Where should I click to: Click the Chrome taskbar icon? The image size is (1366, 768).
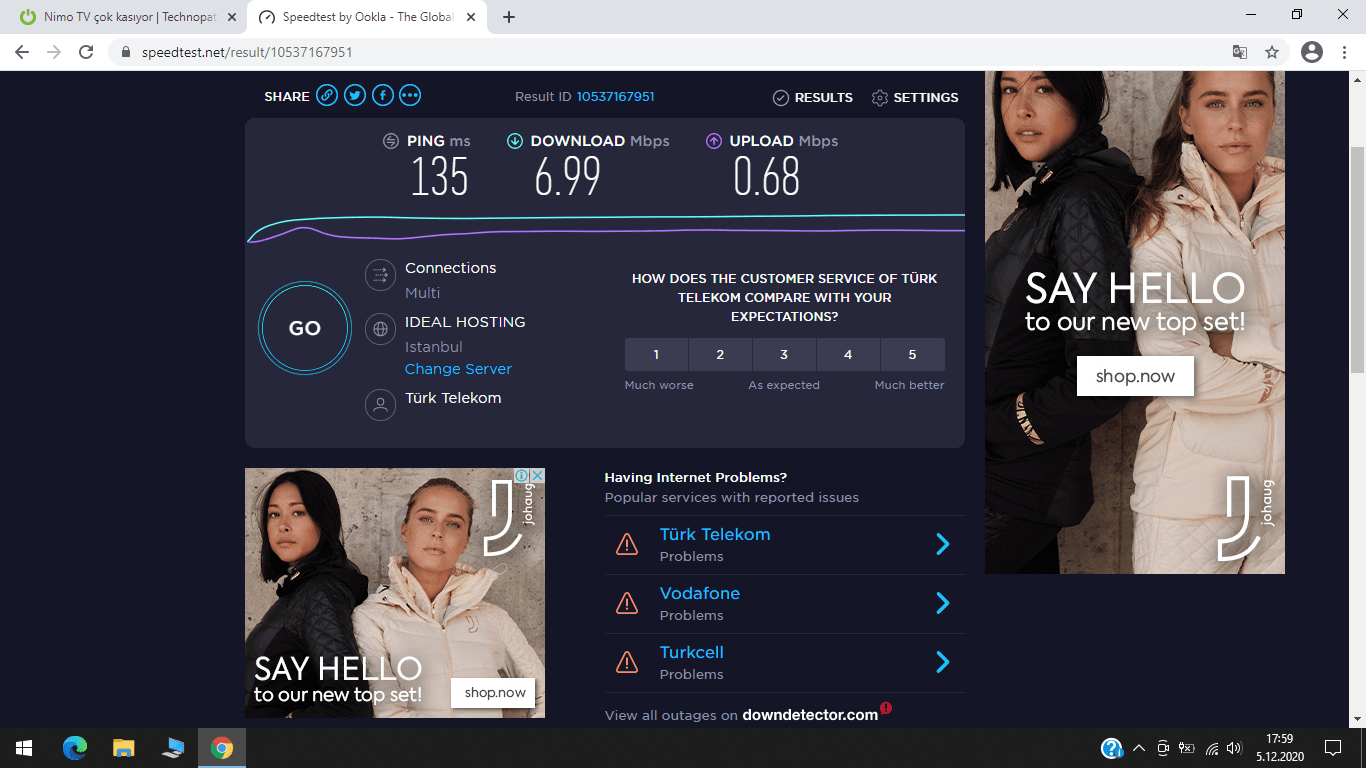(x=222, y=748)
